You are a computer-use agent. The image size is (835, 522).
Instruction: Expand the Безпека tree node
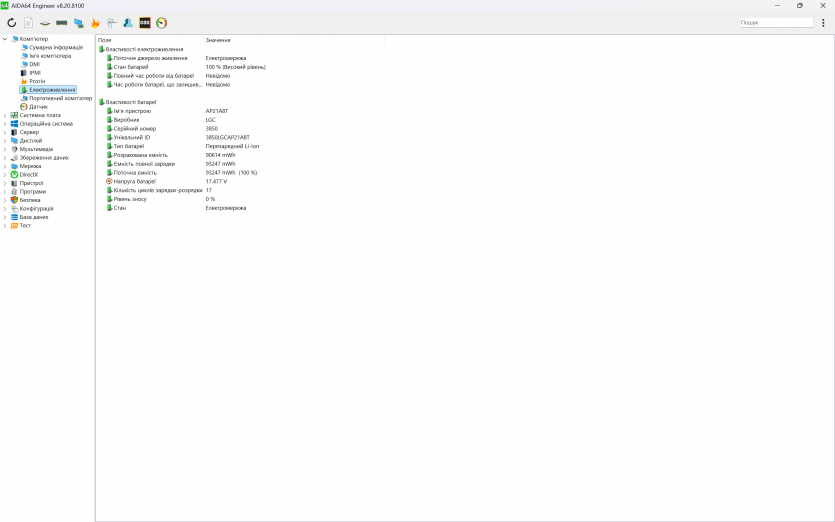(x=5, y=200)
